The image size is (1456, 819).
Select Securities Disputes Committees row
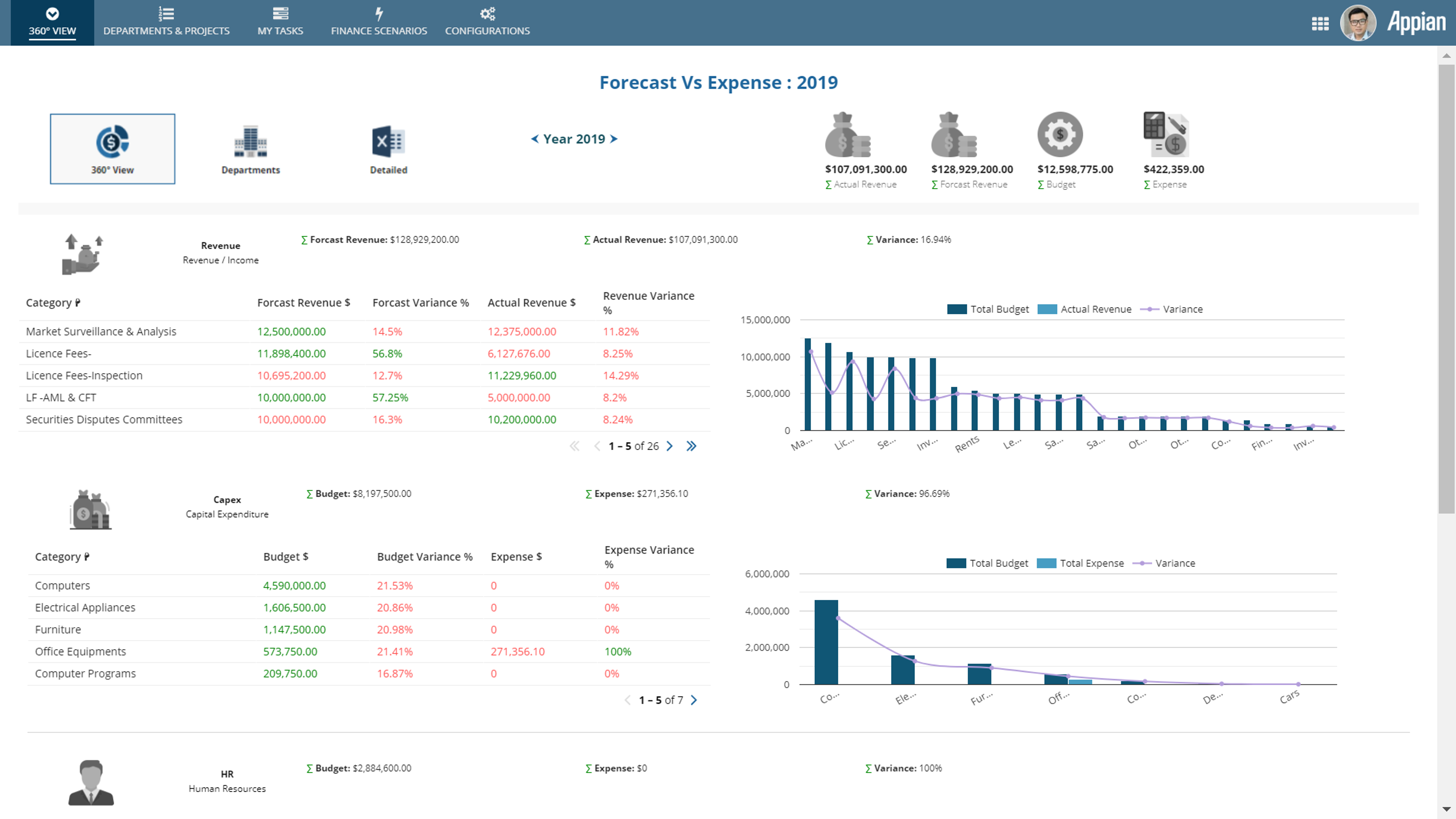pyautogui.click(x=364, y=420)
